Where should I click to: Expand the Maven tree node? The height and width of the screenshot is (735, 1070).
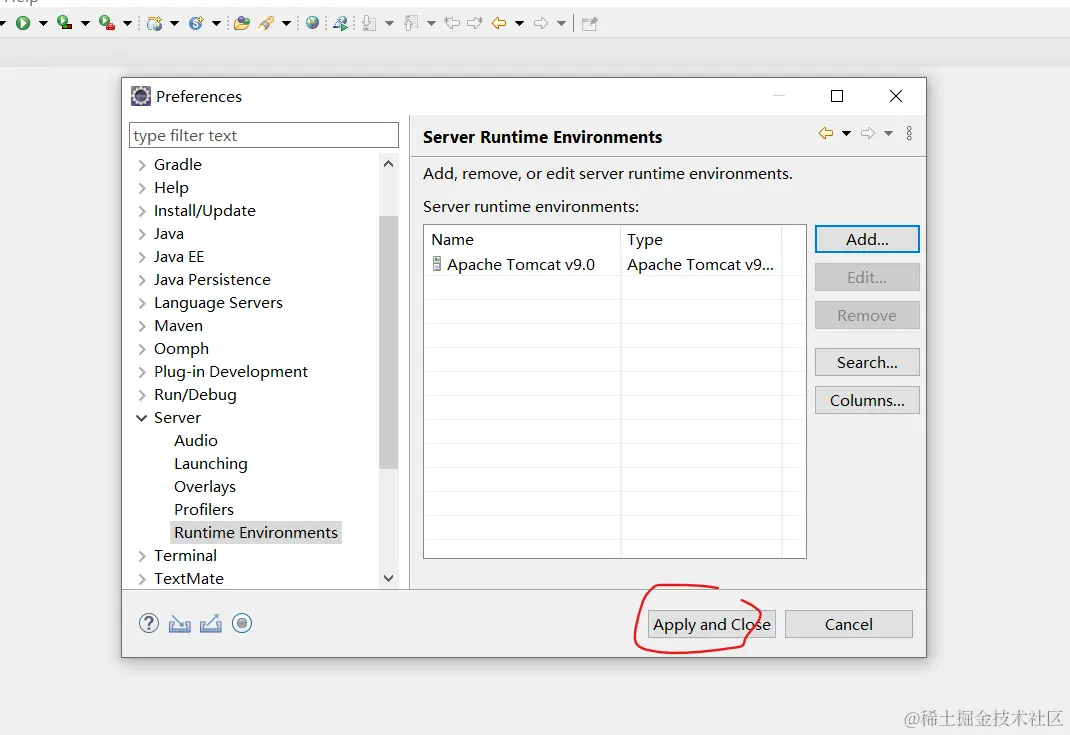(x=142, y=326)
